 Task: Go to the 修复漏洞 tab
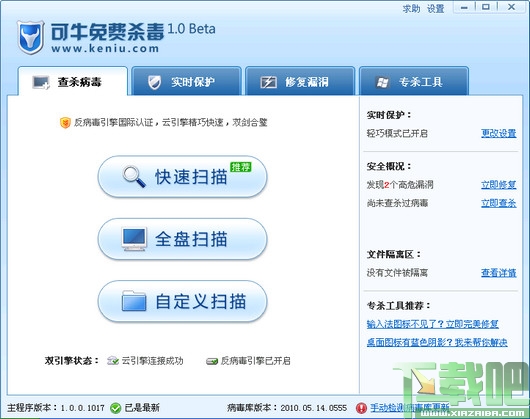pyautogui.click(x=300, y=81)
